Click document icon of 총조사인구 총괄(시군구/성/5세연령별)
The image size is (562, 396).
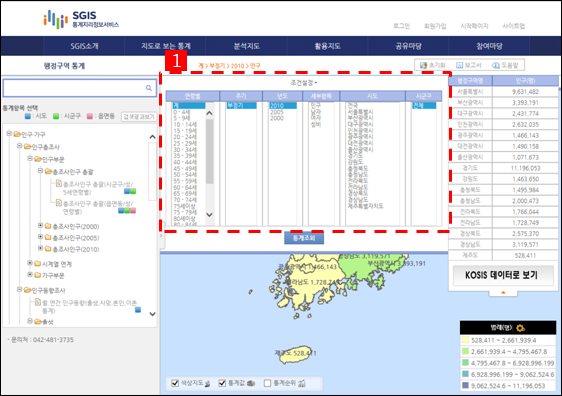(59, 184)
